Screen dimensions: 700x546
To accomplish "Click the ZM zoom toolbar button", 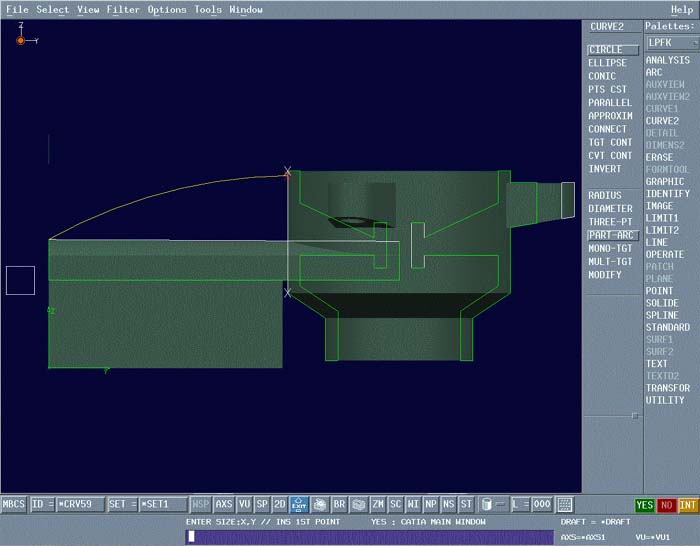I will (x=378, y=505).
